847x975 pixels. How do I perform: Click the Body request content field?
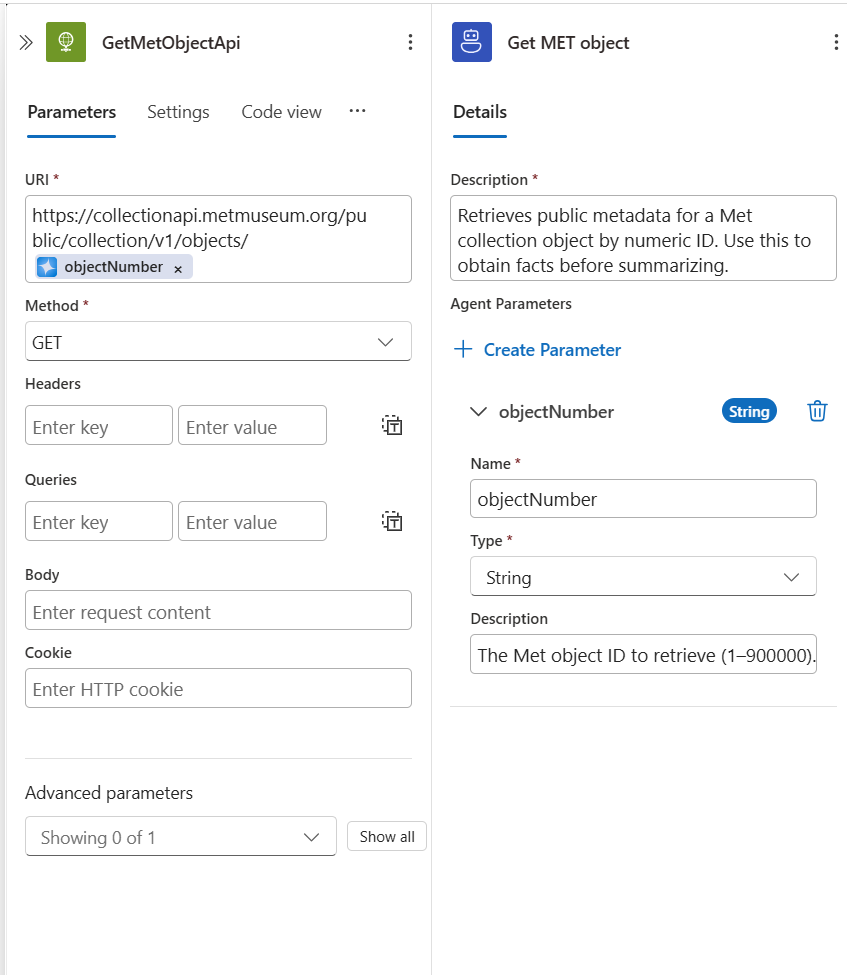[218, 610]
